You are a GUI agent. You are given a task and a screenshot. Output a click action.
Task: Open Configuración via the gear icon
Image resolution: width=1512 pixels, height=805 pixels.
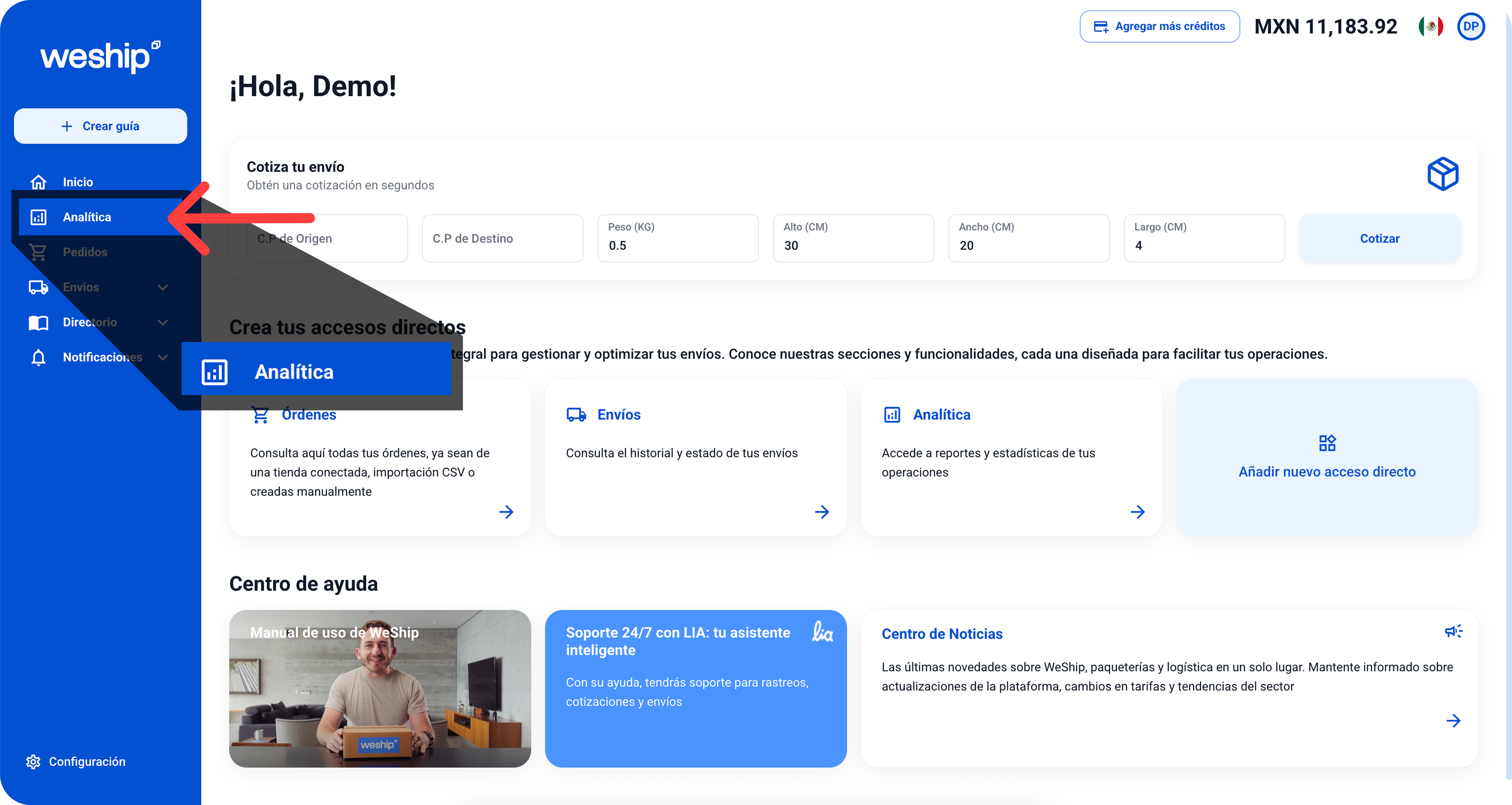click(33, 762)
